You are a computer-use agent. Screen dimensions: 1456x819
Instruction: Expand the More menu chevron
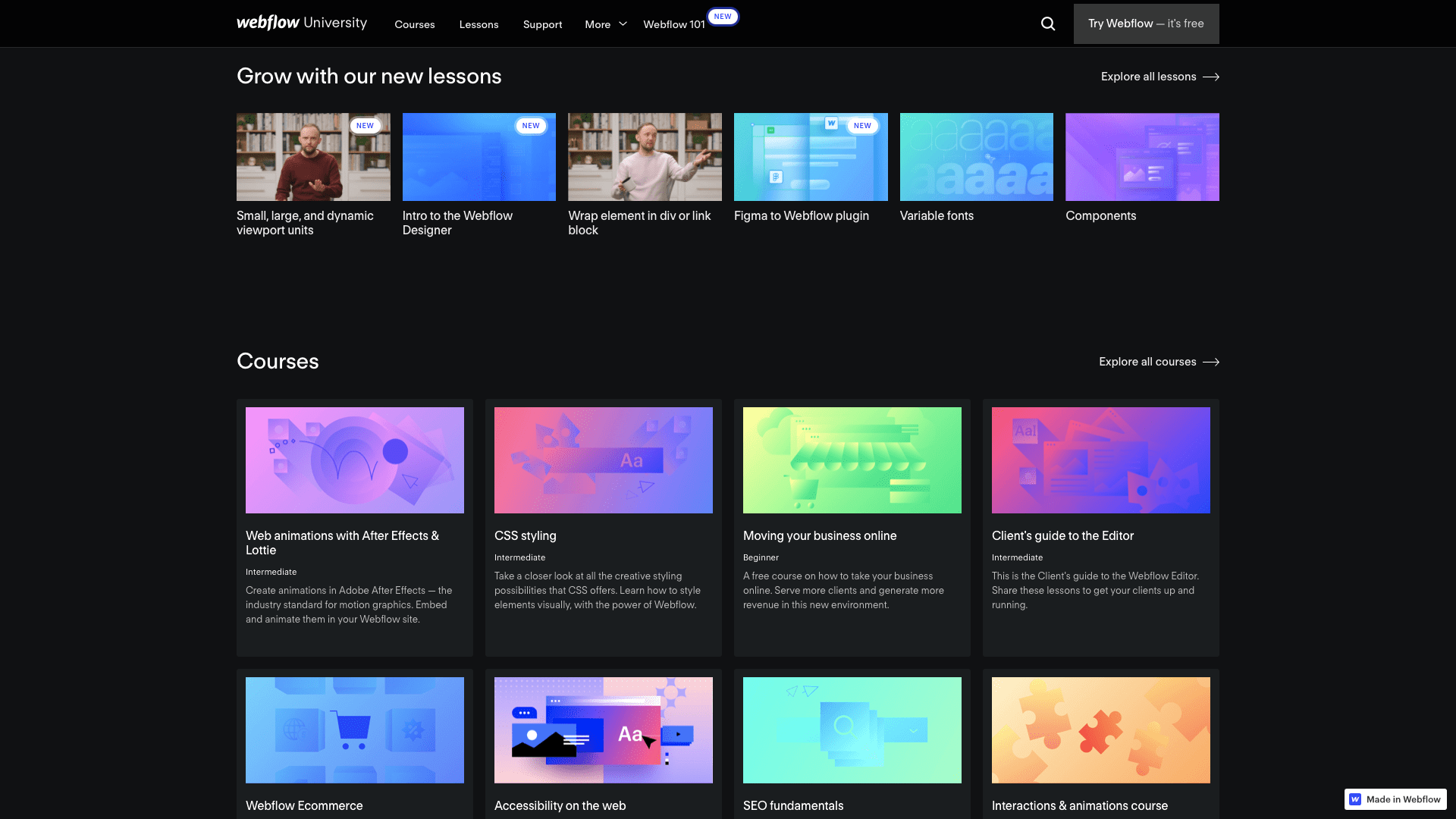623,24
